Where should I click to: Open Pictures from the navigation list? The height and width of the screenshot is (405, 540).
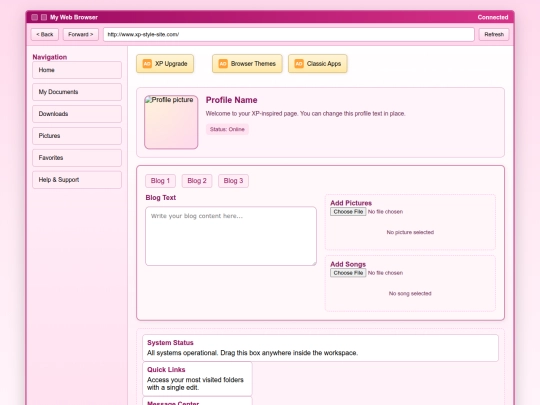[77, 136]
